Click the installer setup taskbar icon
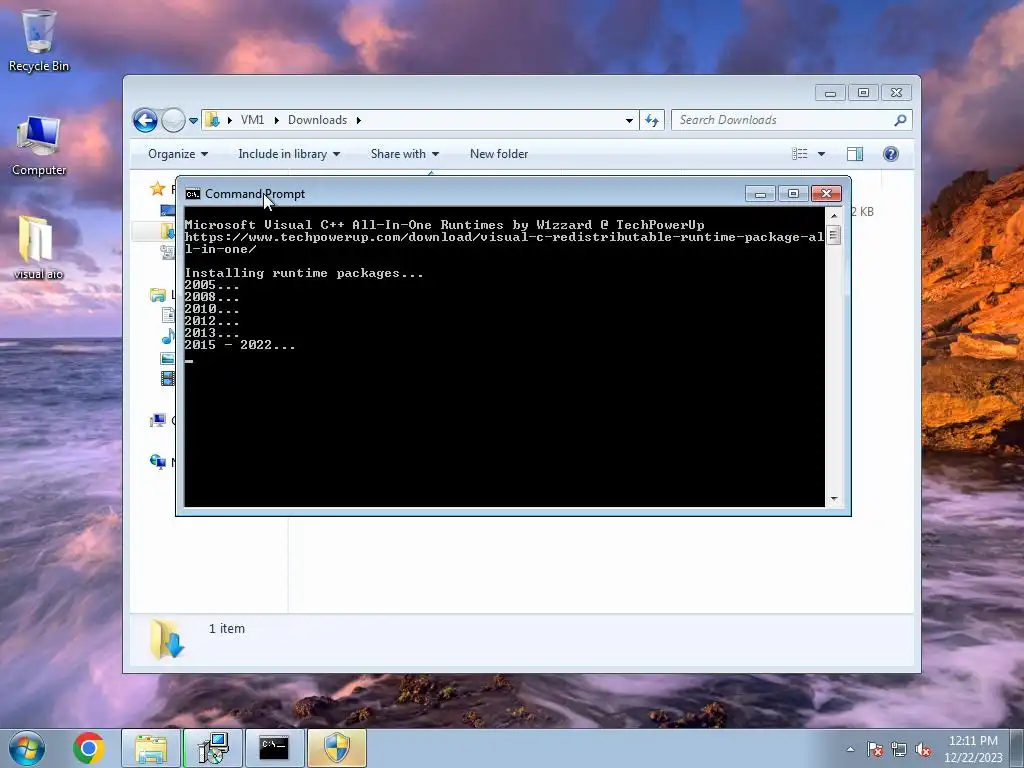This screenshot has width=1024, height=768. (213, 748)
